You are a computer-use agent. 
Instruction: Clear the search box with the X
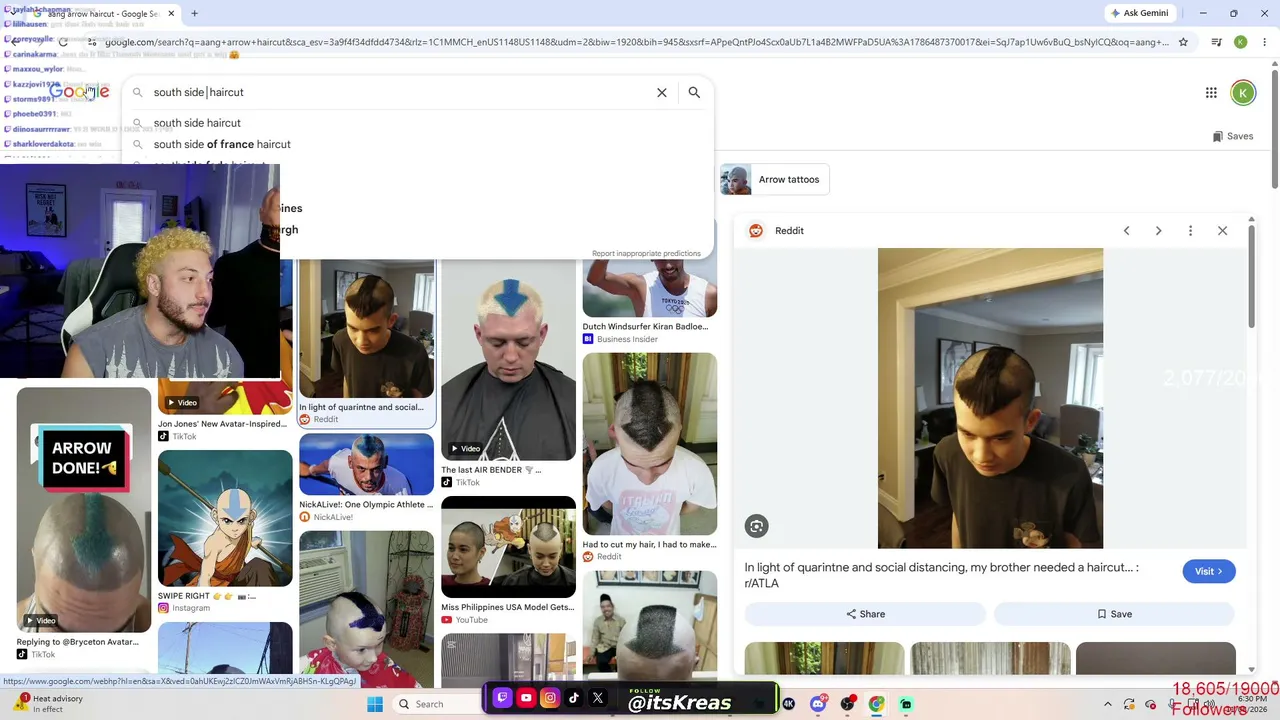[661, 92]
